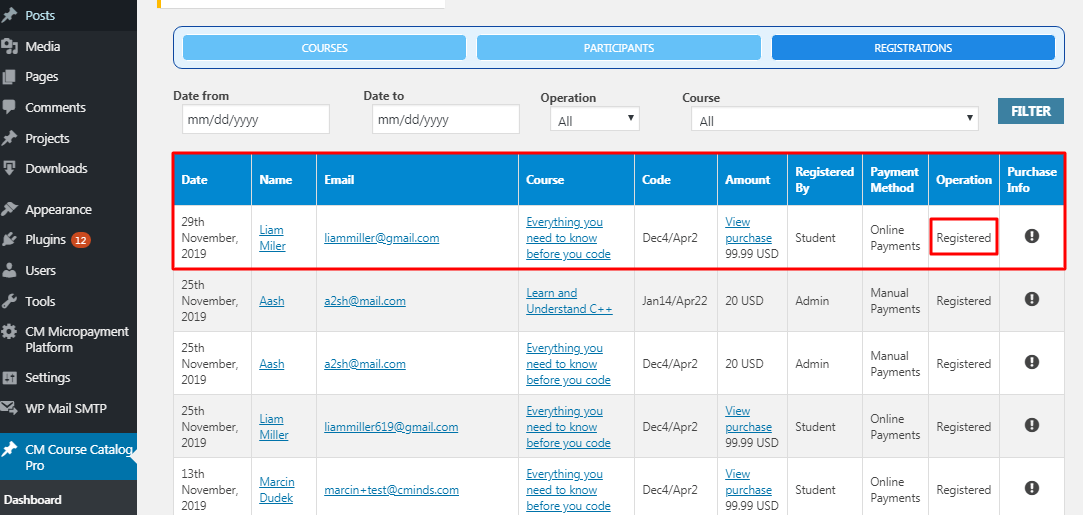Click the liammiller@gmail.com email link
1083x515 pixels.
tap(381, 238)
